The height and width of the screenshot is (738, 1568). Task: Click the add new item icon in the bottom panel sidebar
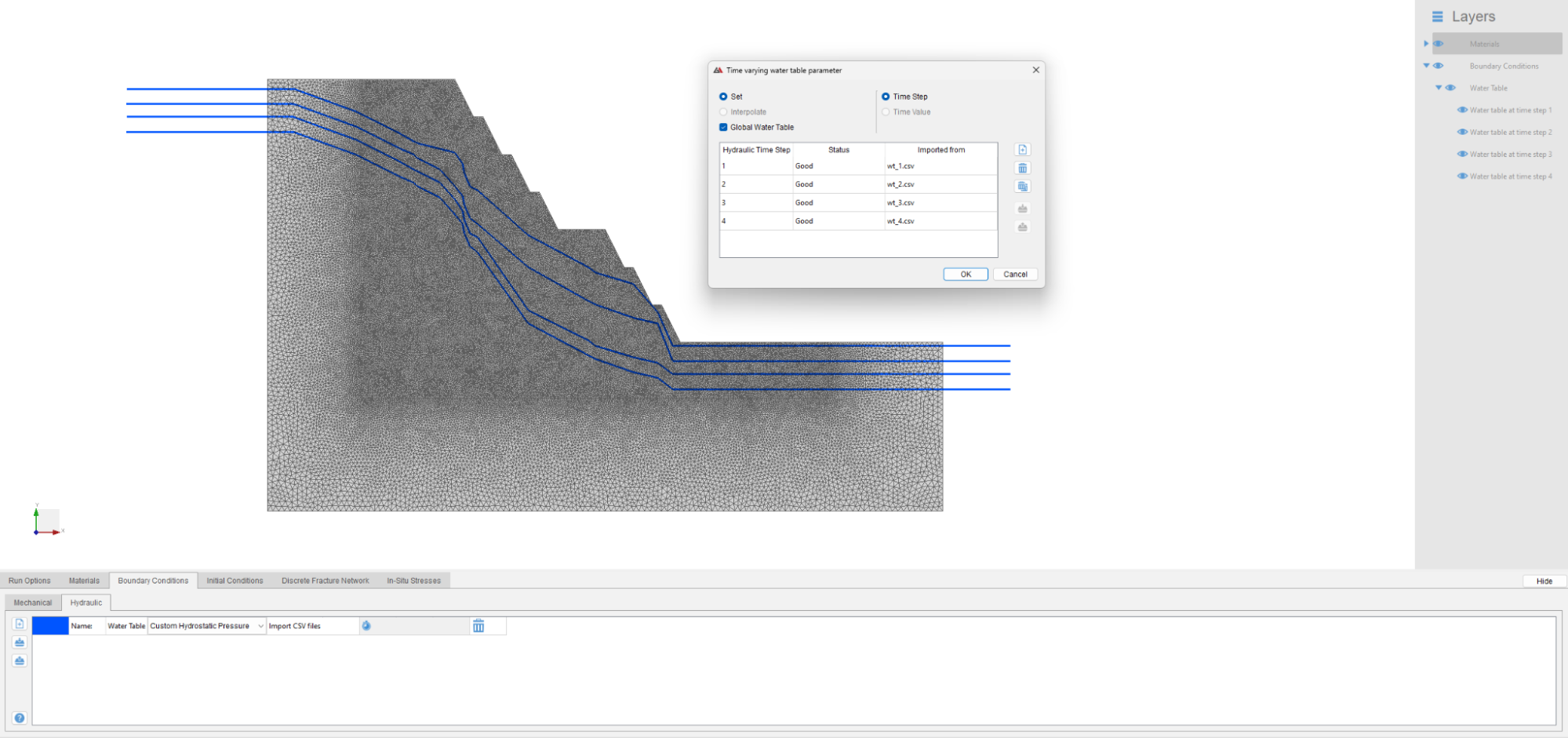coord(19,624)
